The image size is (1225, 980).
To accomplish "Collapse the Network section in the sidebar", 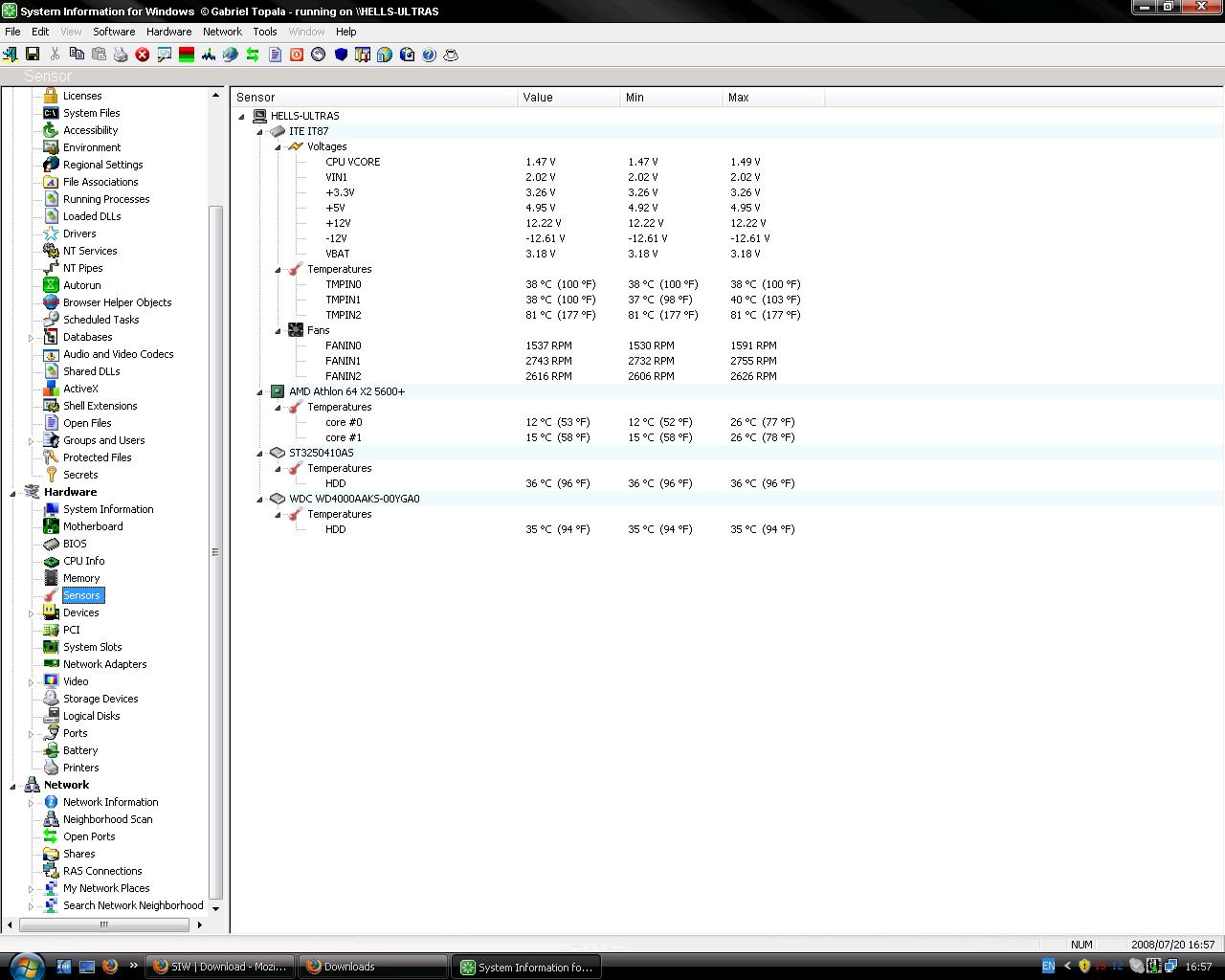I will 12,786.
